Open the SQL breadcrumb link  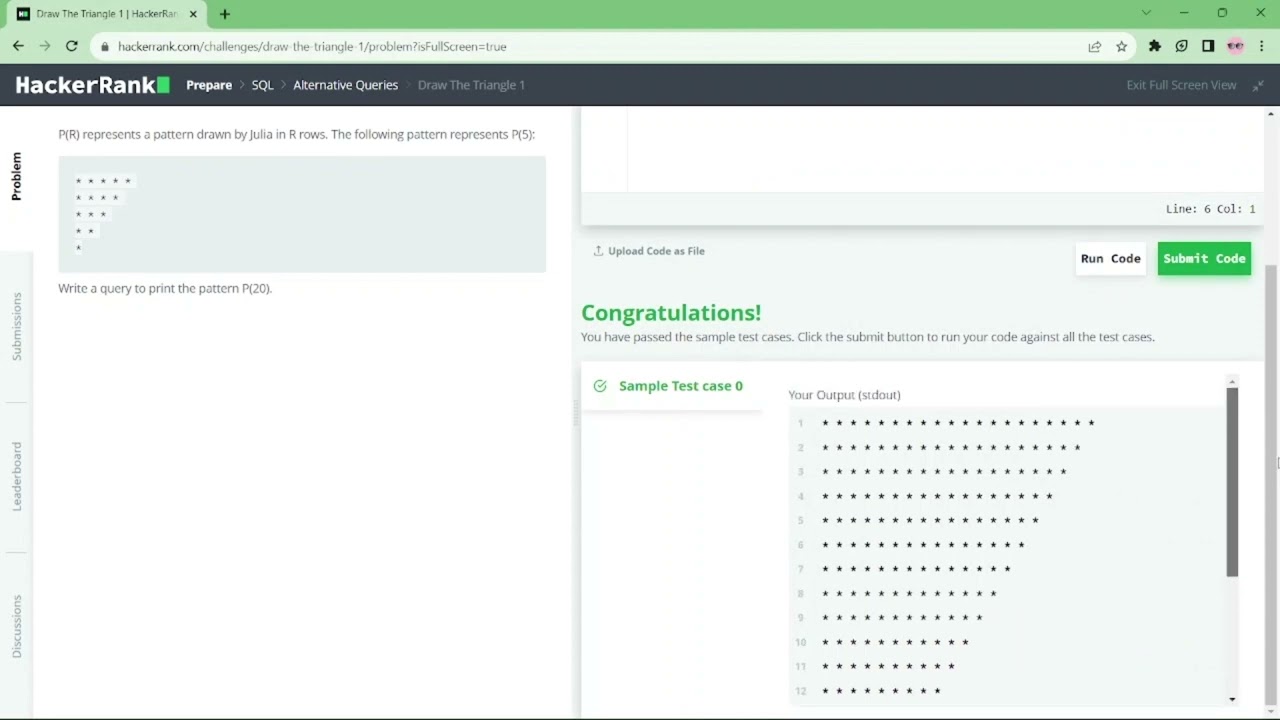coord(262,85)
